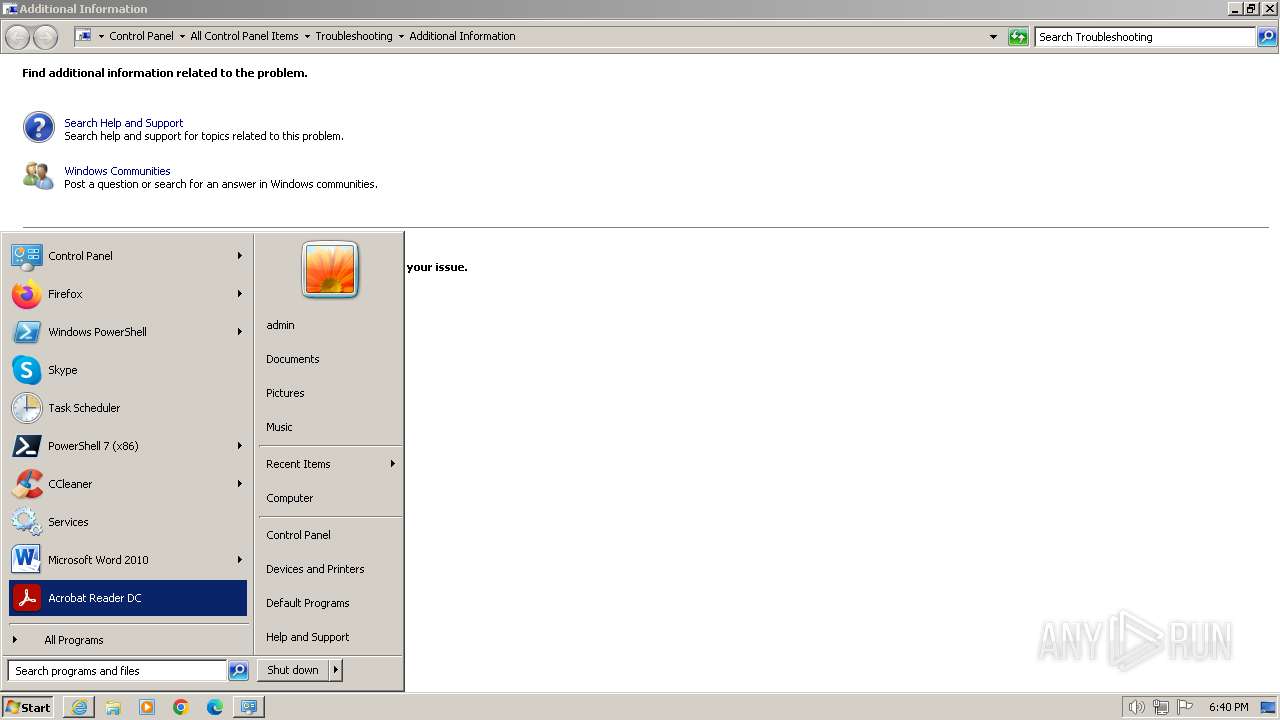
Task: Click the clock showing 6:40 PM
Action: click(1228, 707)
